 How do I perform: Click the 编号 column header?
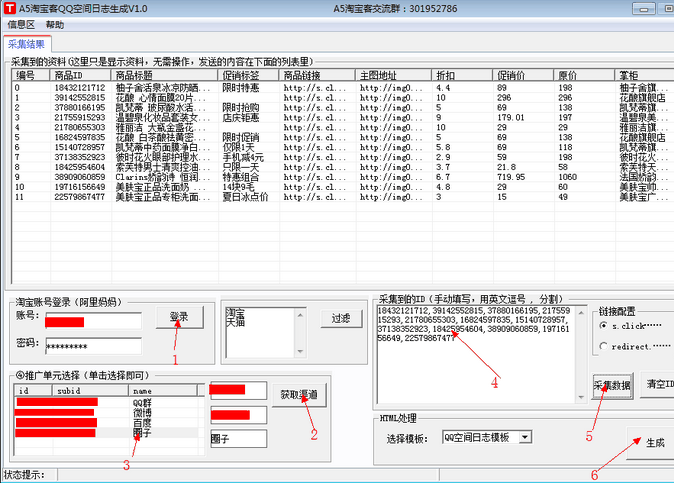(31, 75)
